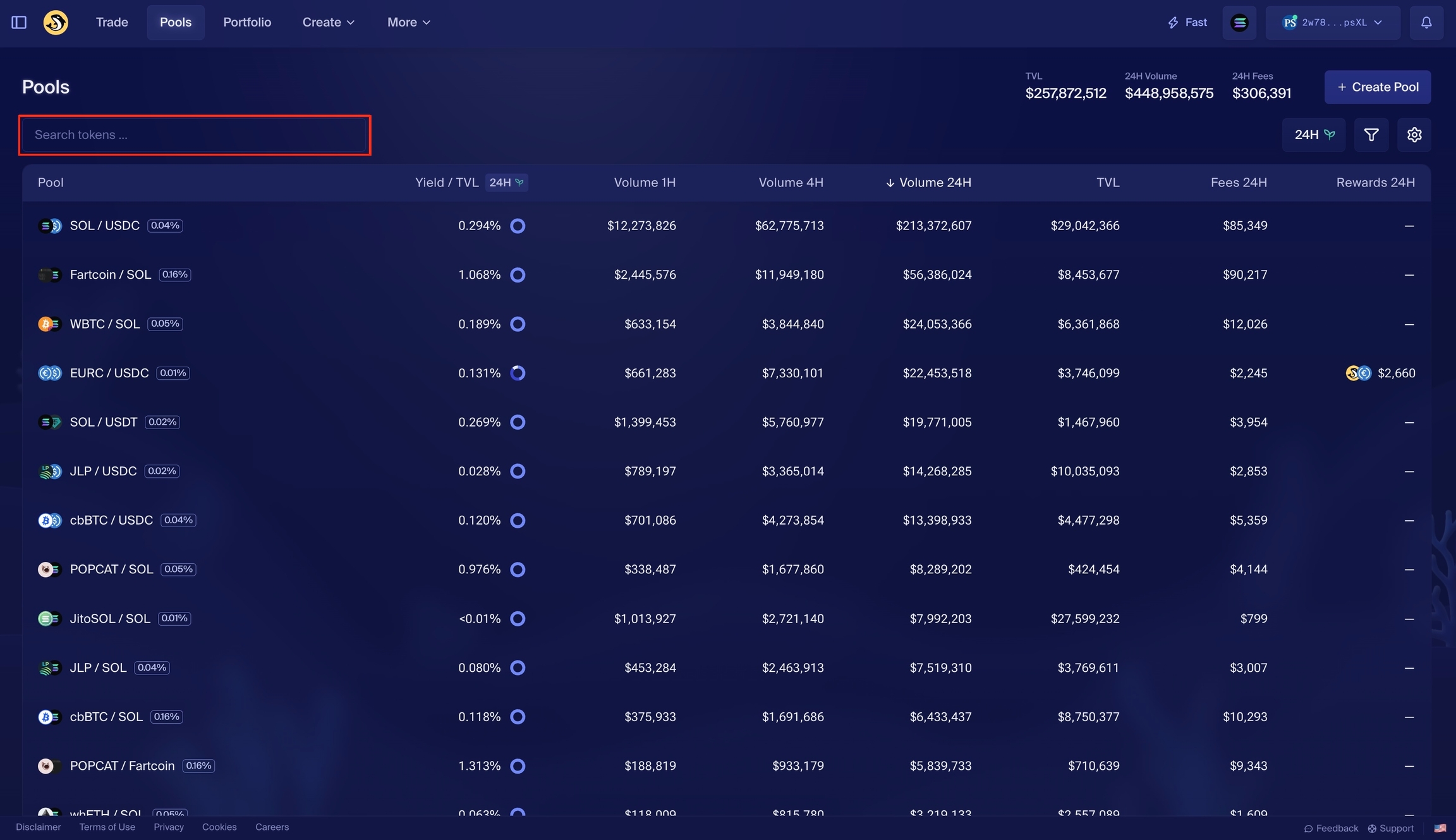Click the Meteora logo
This screenshot has width=1456, height=840.
coord(55,21)
